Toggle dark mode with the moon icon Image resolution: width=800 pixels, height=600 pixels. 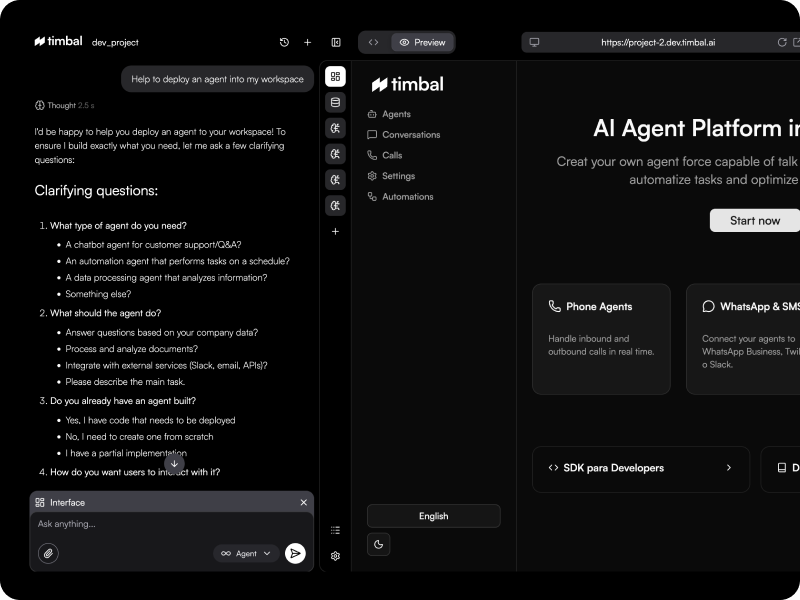coord(377,544)
